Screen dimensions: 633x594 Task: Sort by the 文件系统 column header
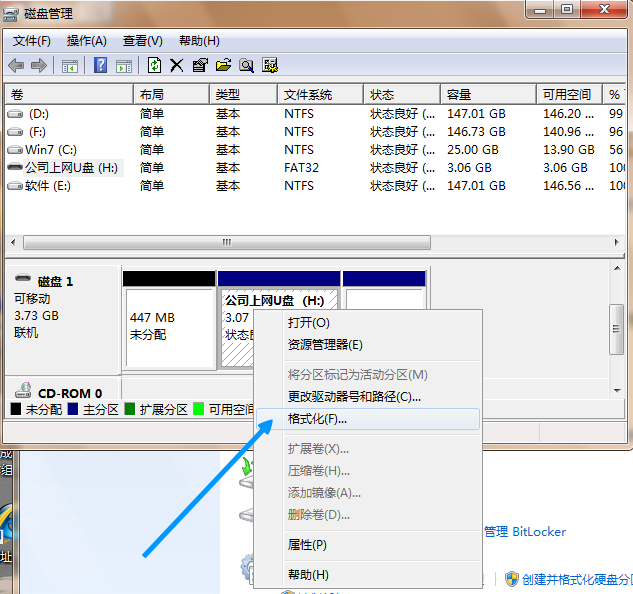tap(321, 95)
